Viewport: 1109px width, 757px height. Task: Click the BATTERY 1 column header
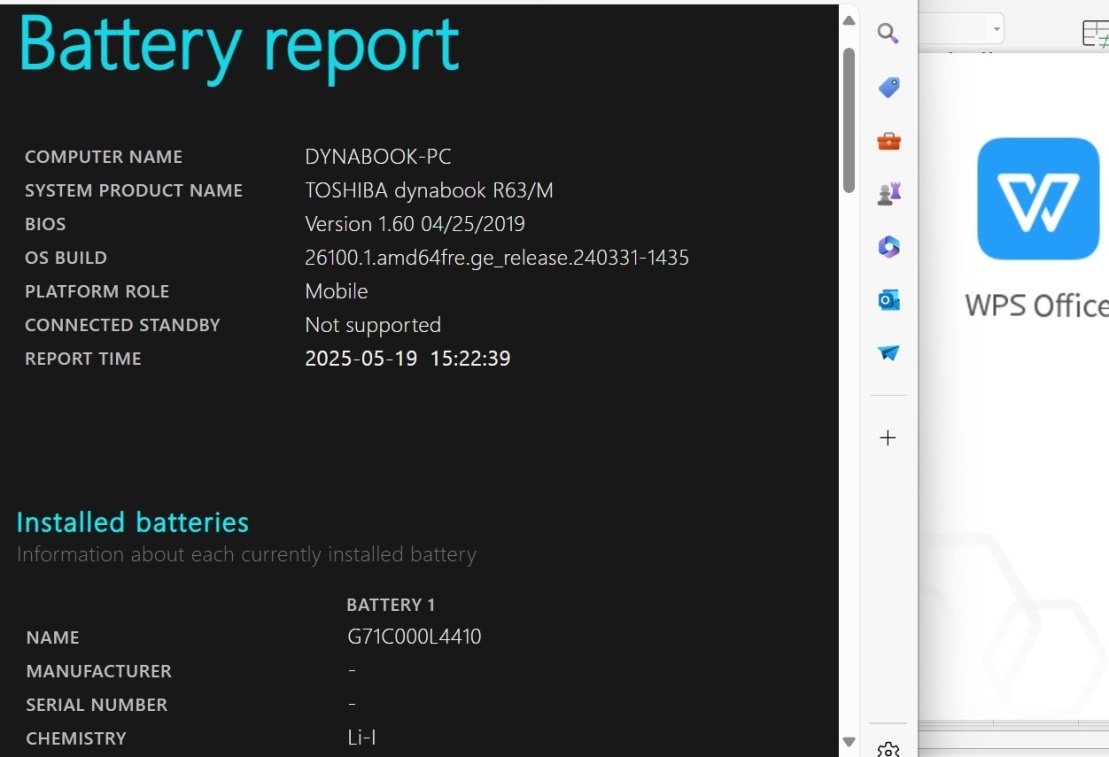tap(390, 605)
